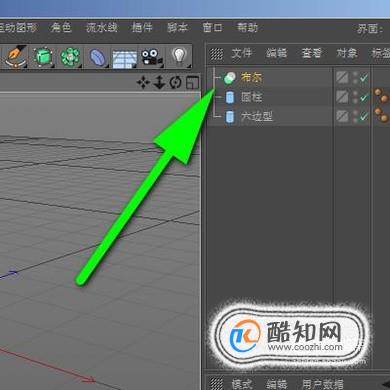
Task: Click the light bulb icon
Action: click(179, 56)
